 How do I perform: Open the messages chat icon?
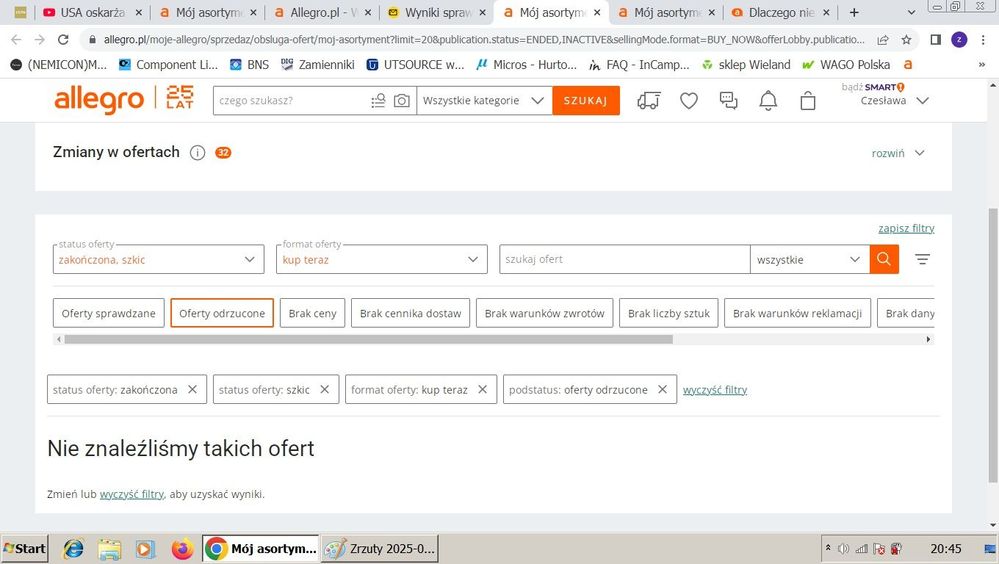(729, 101)
